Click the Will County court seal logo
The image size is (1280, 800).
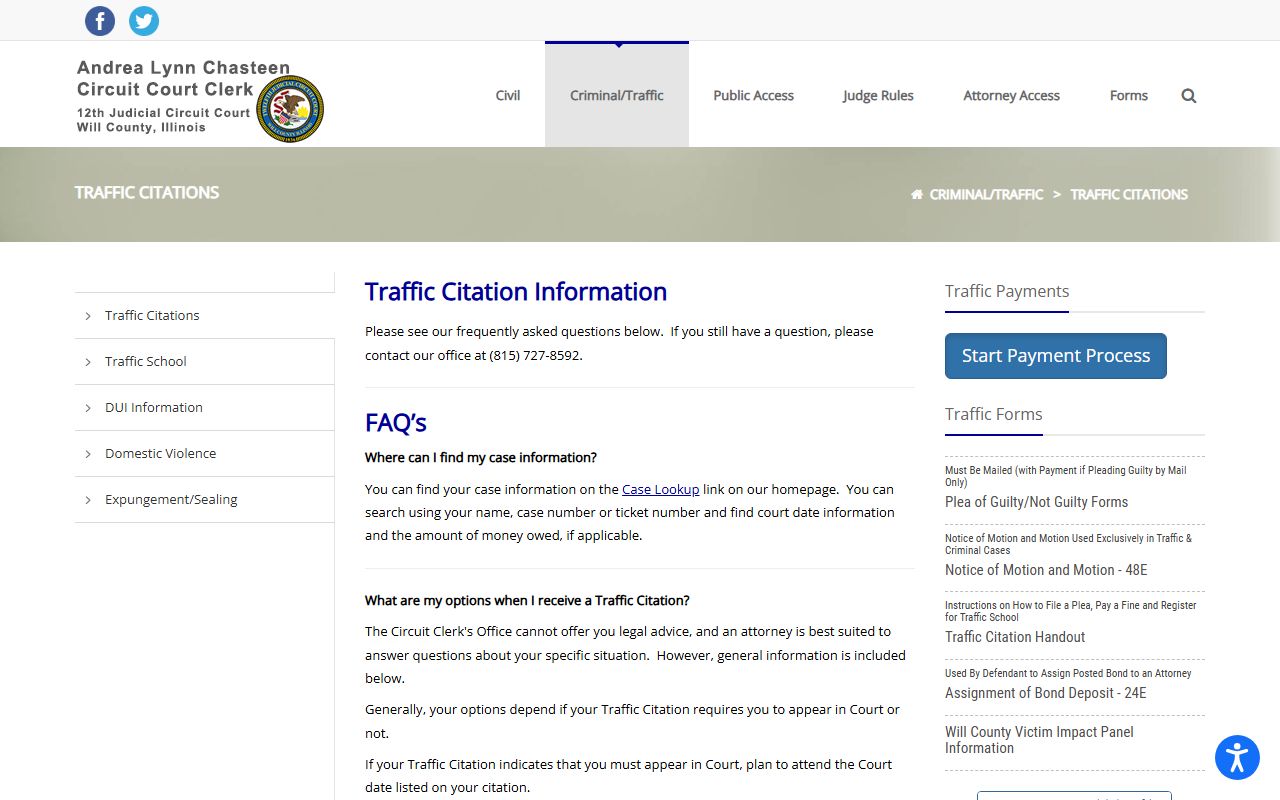290,109
